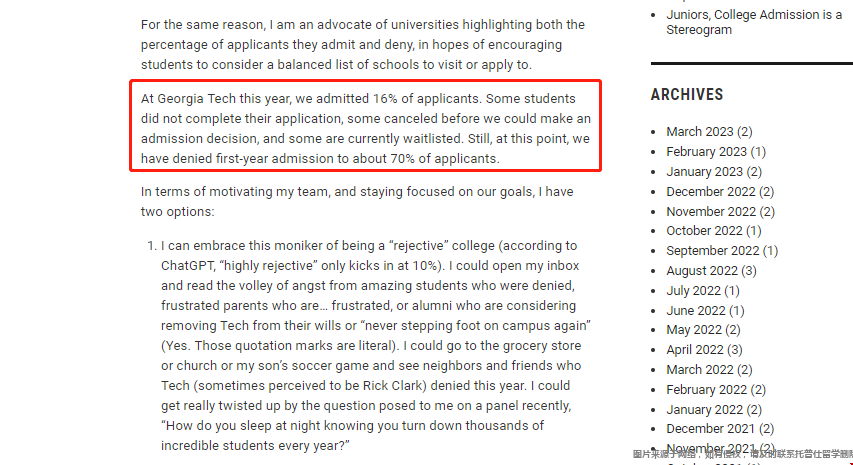Select the January 2023 archive link

(x=704, y=172)
